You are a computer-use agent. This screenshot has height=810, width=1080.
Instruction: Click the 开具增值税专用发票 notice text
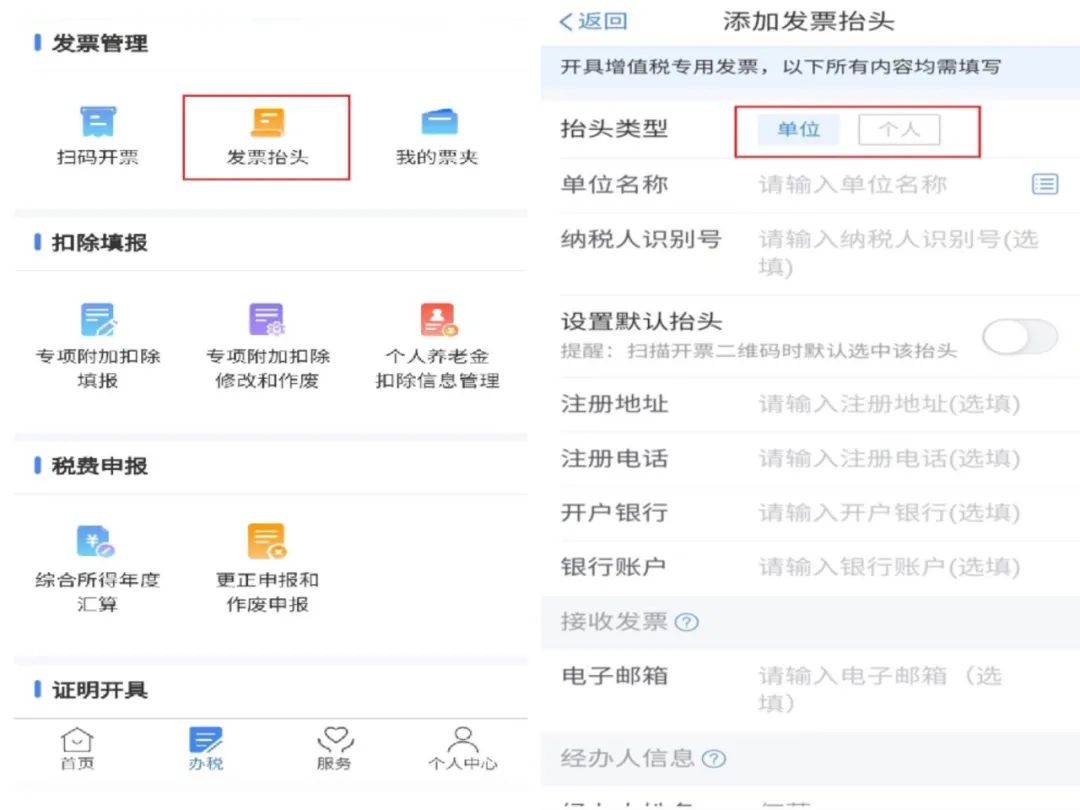780,67
